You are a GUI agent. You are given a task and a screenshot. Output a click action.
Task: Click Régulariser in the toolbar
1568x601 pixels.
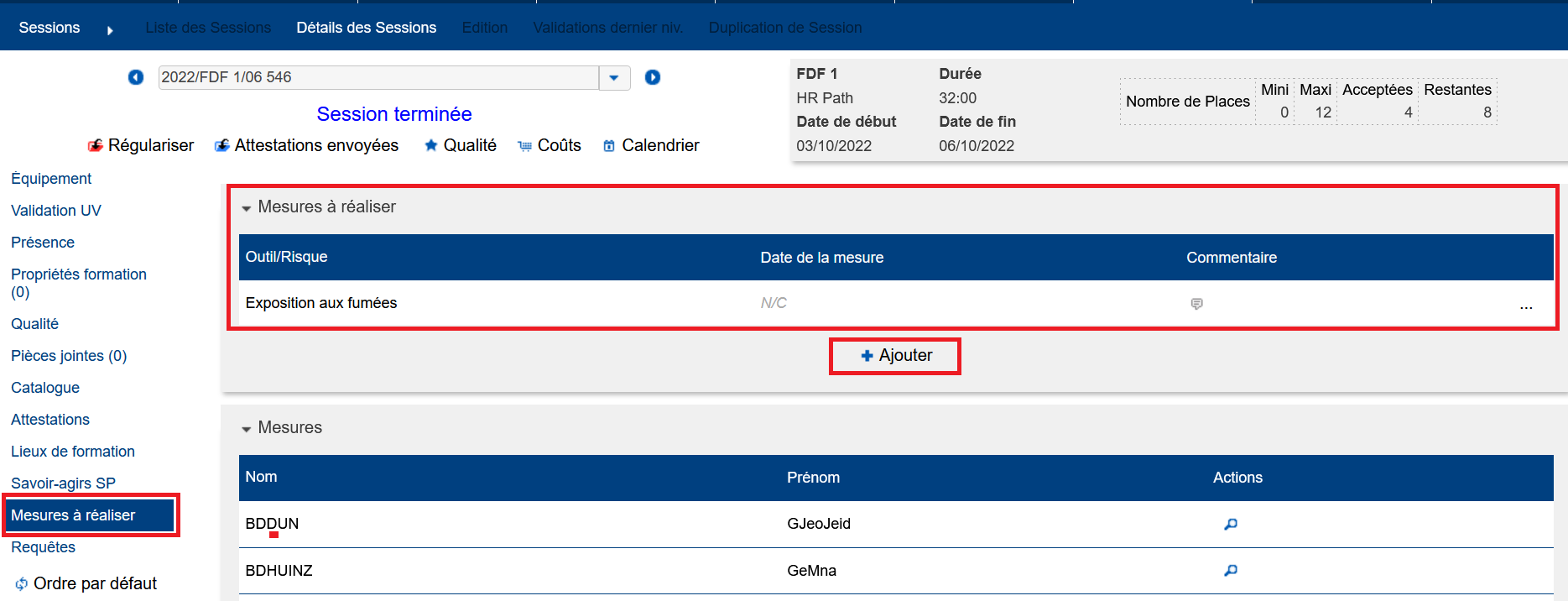pos(141,145)
